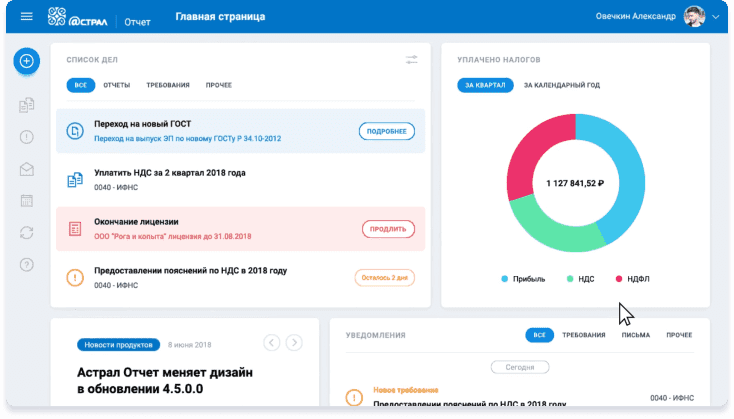Switch to ТРЕБОВАНИЯ tab in notifications
734x419 pixels.
pyautogui.click(x=583, y=335)
